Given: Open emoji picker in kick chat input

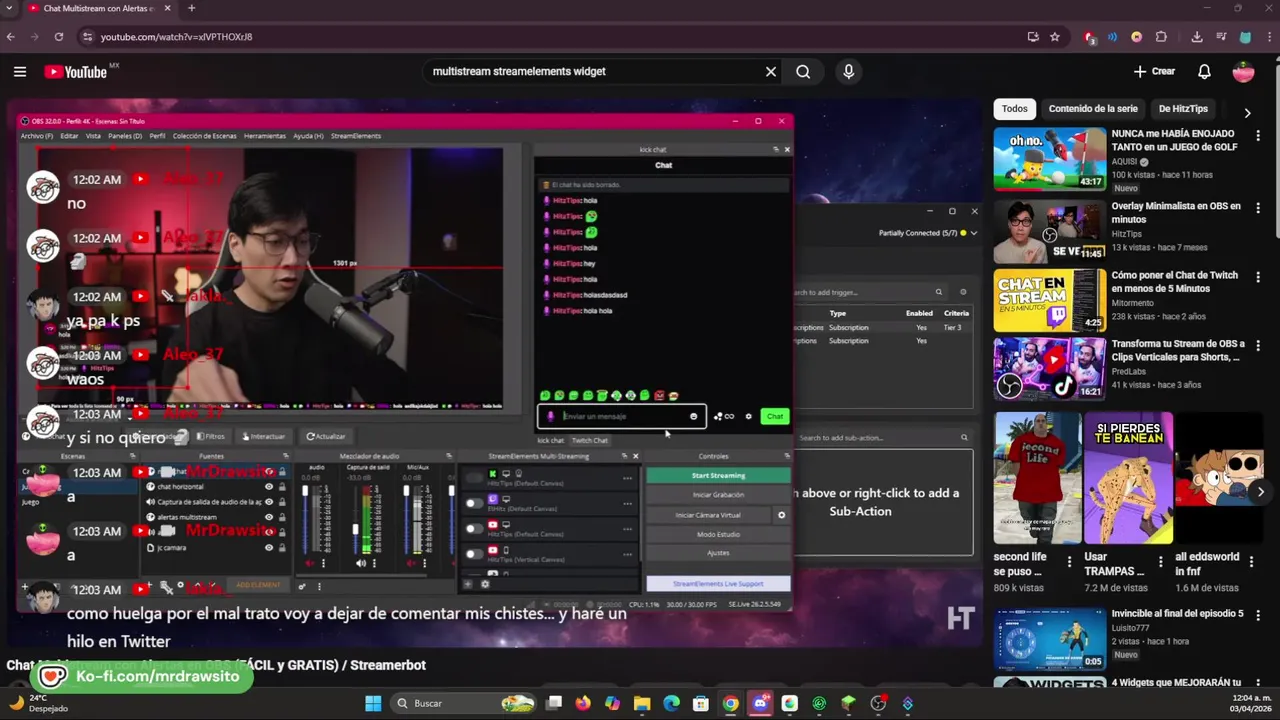Looking at the screenshot, I should 693,416.
